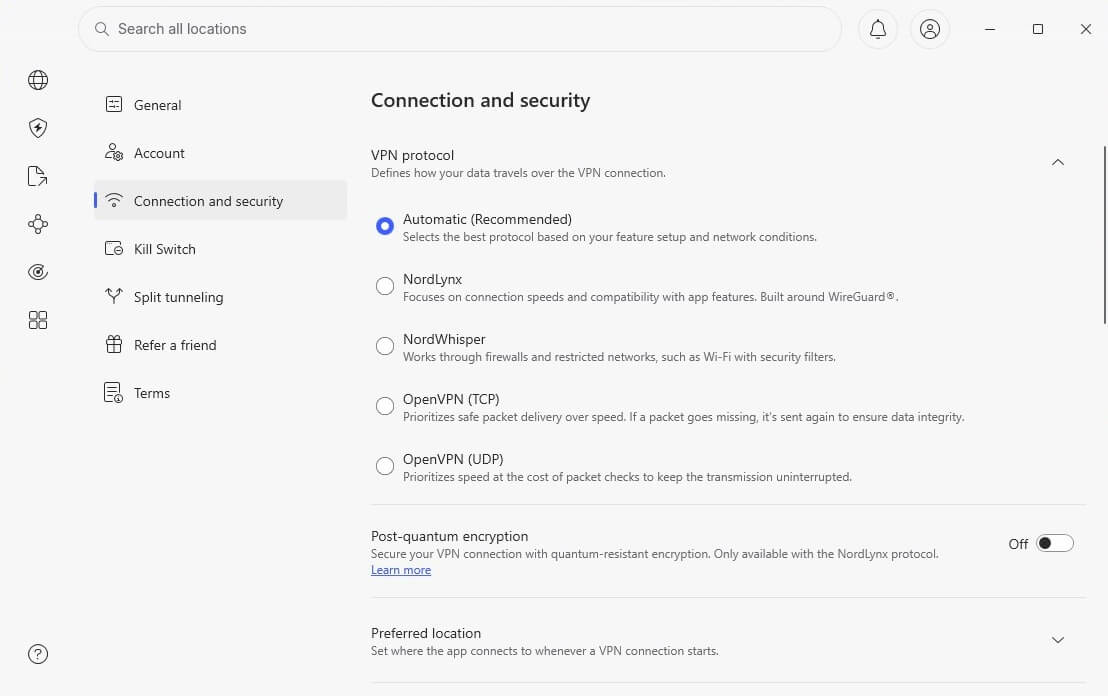Screen dimensions: 1108x696
Task: Minimize the NordVPN window
Action: (x=990, y=29)
